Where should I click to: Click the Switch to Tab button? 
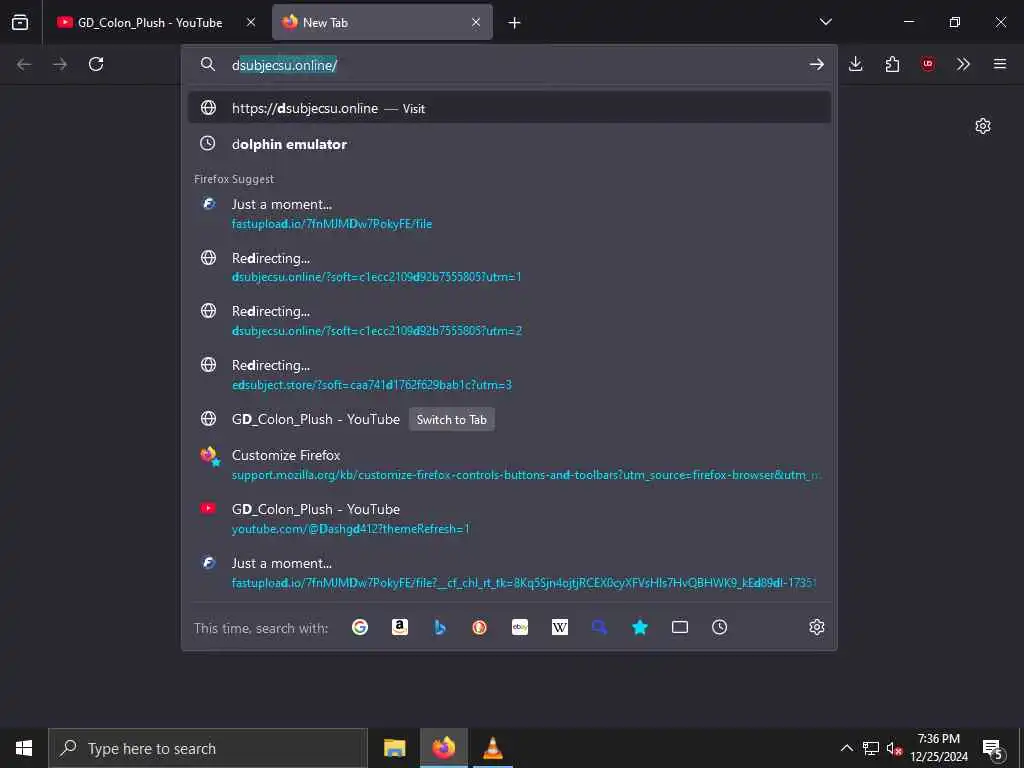[452, 419]
